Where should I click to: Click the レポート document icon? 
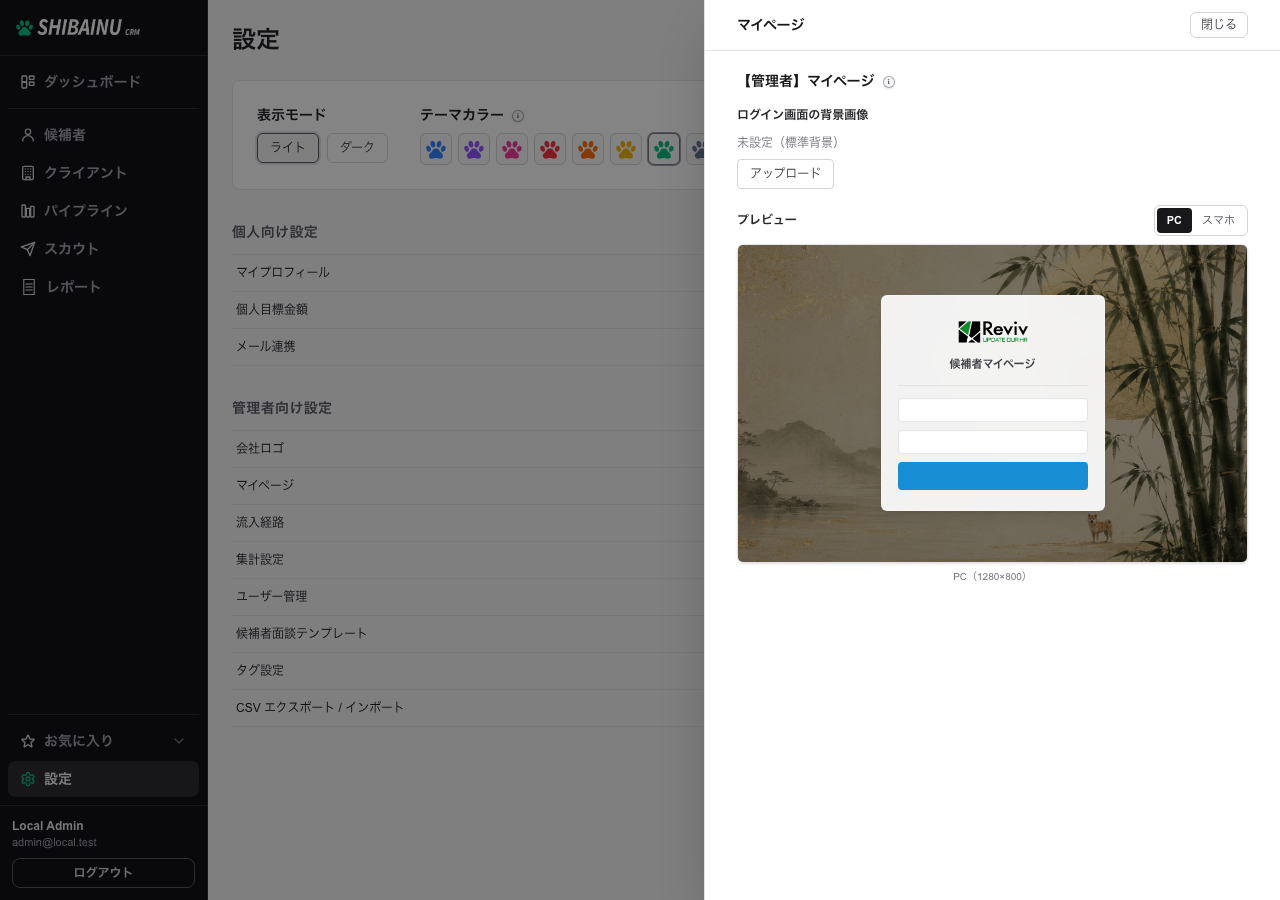click(28, 287)
